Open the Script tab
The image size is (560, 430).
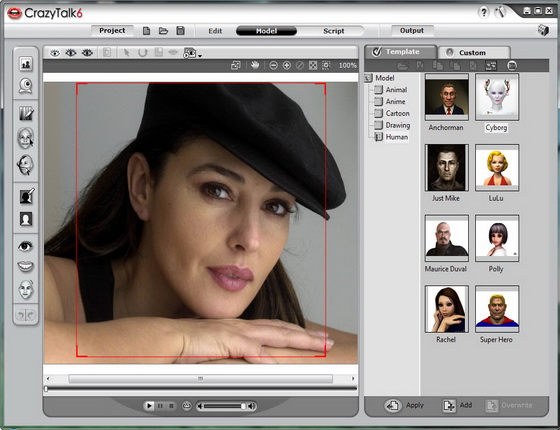(334, 31)
